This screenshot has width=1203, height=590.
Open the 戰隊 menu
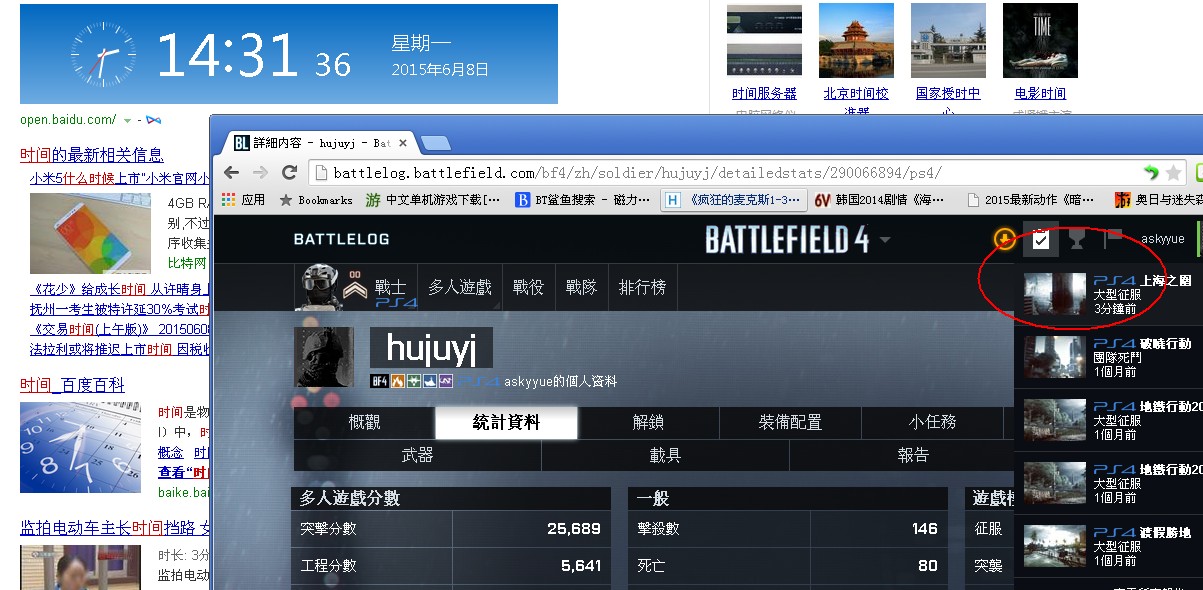pyautogui.click(x=580, y=288)
